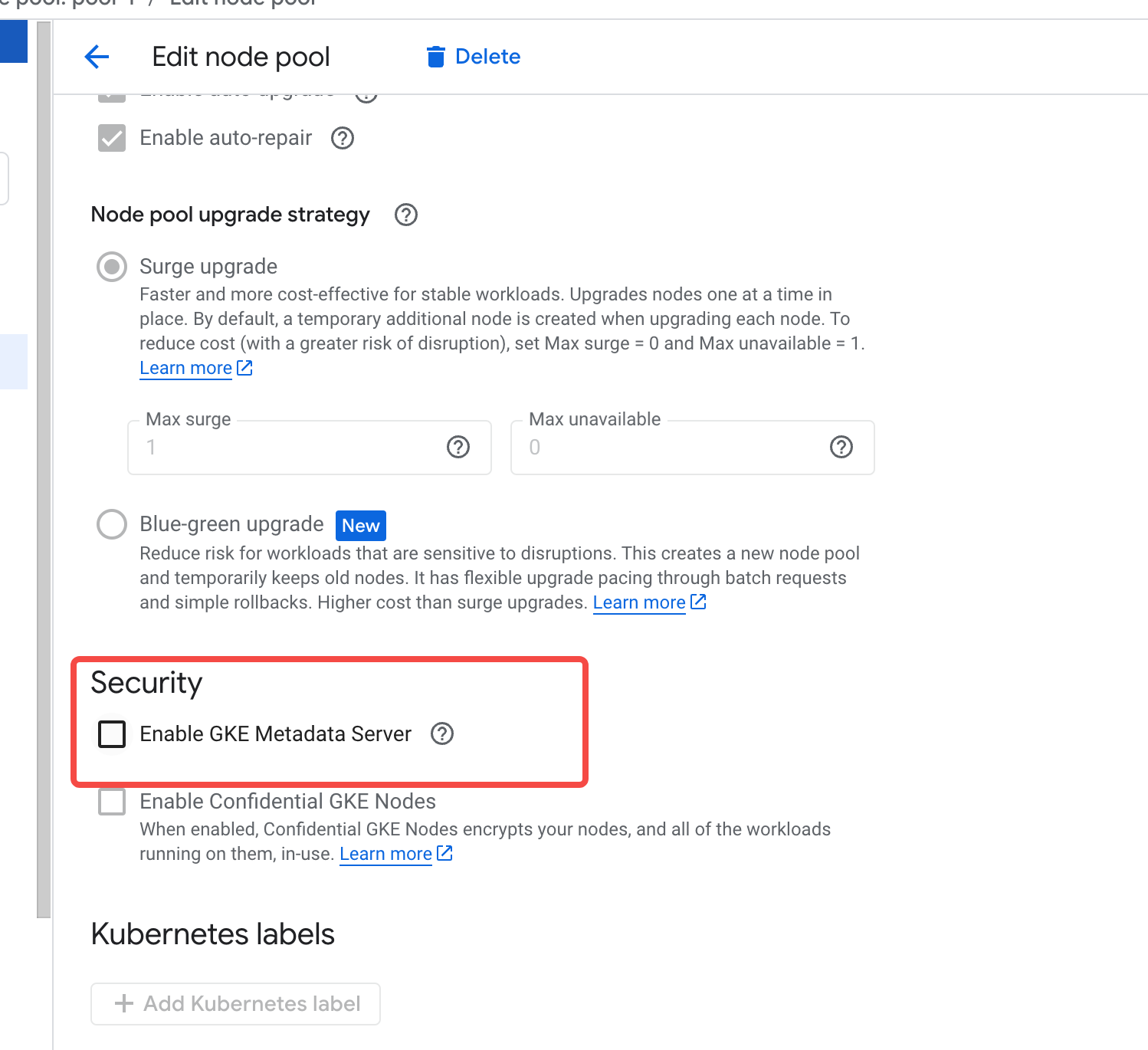Select Blue-green upgrade radio button

112,524
